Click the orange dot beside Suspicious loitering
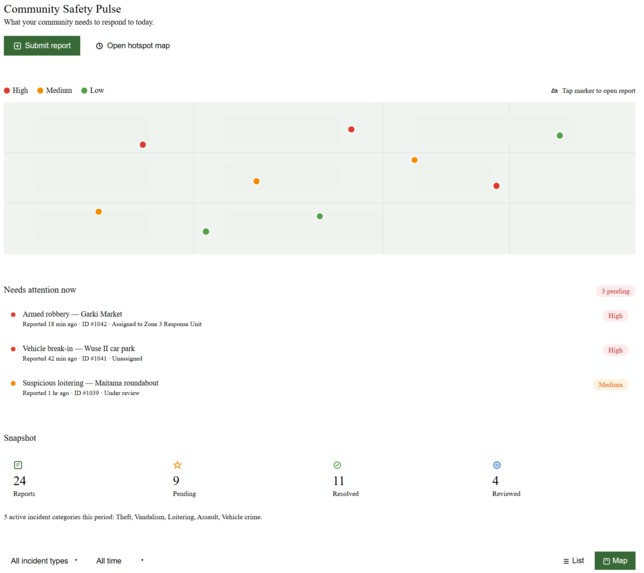Screen dimensions: 644x573 click(x=13, y=384)
